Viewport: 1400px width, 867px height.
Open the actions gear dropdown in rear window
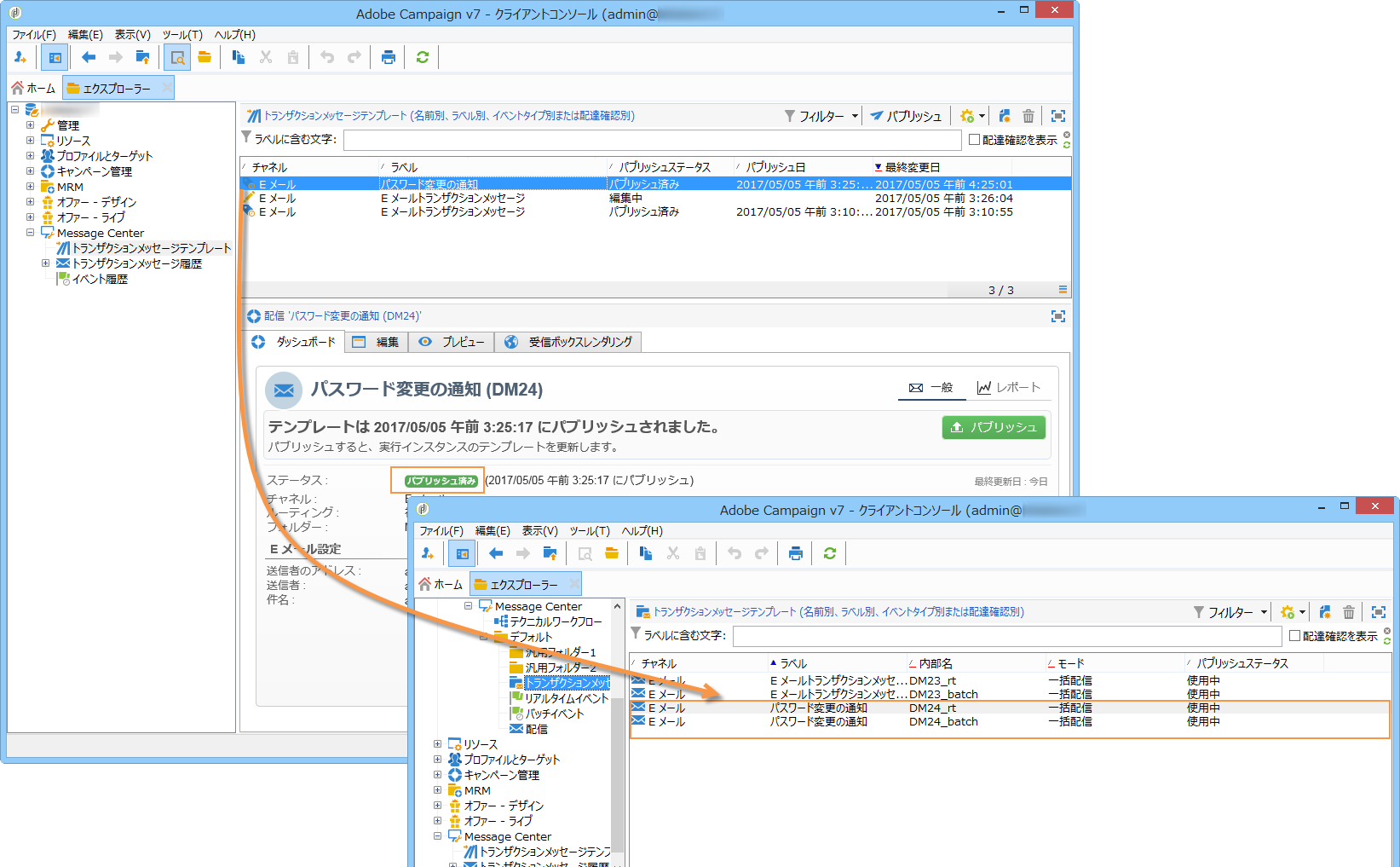tap(972, 116)
